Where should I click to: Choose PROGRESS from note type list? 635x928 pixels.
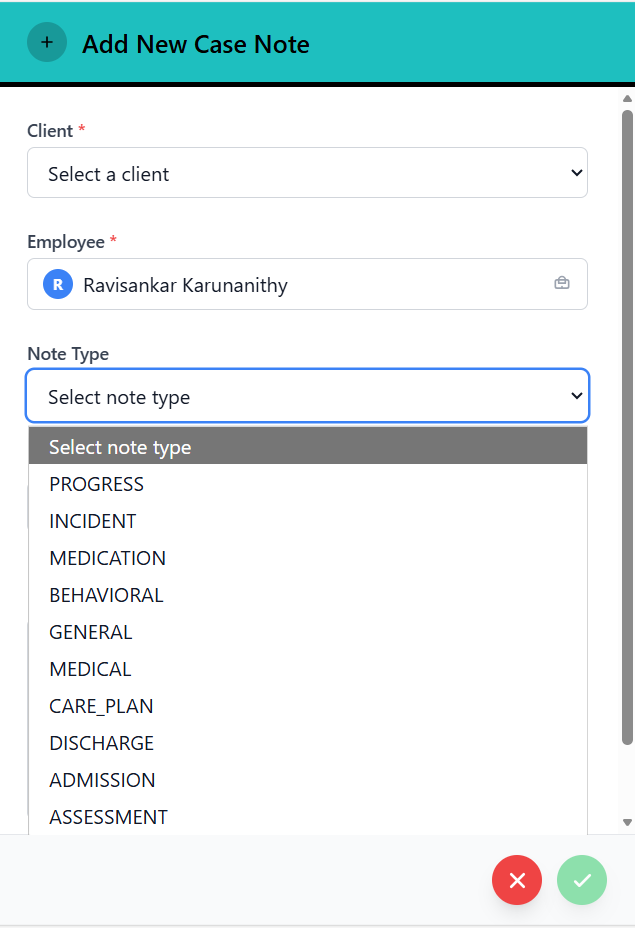97,484
